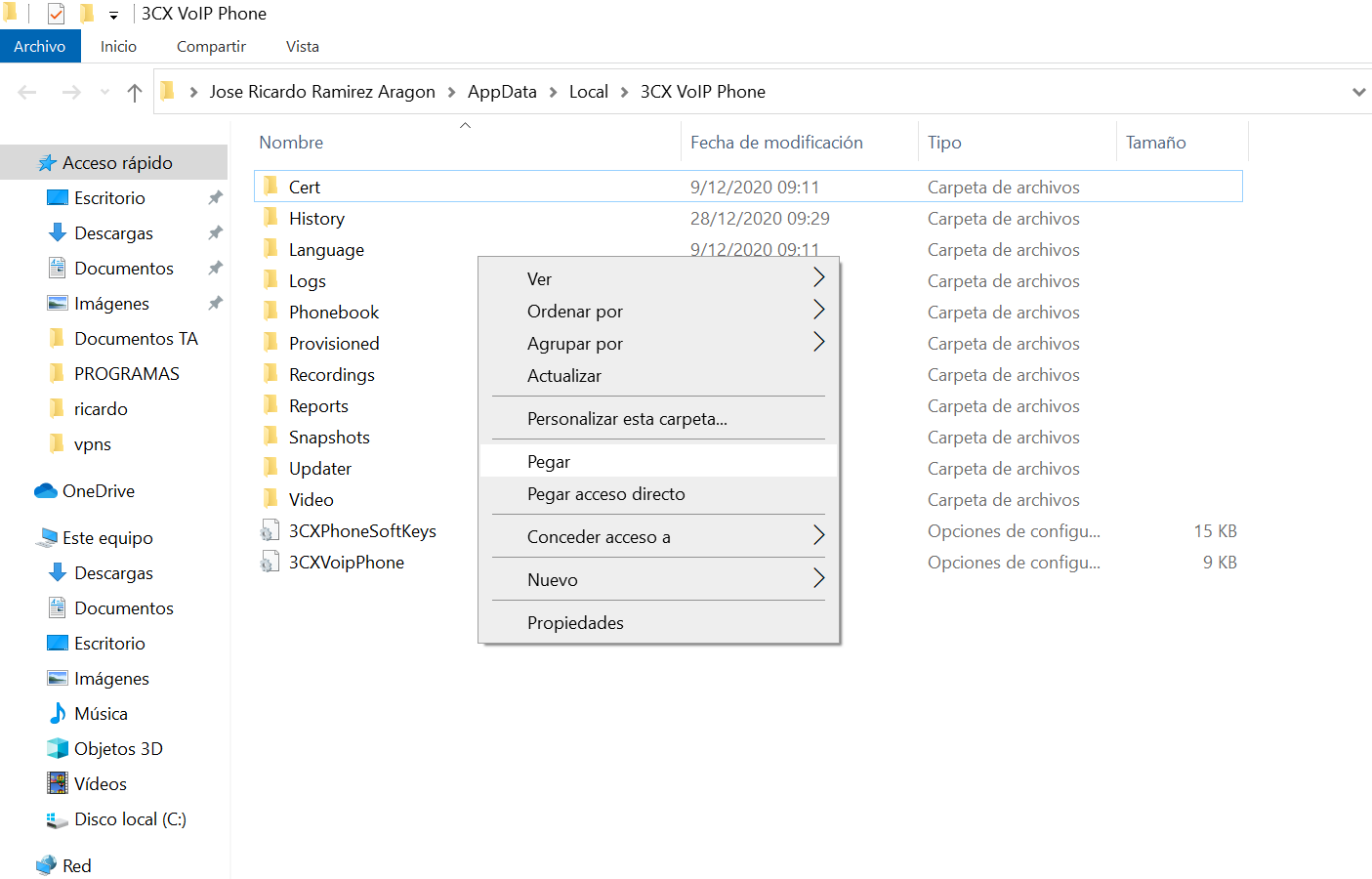The width and height of the screenshot is (1372, 879).
Task: Sort by the Tamaño column header
Action: coord(1156,143)
